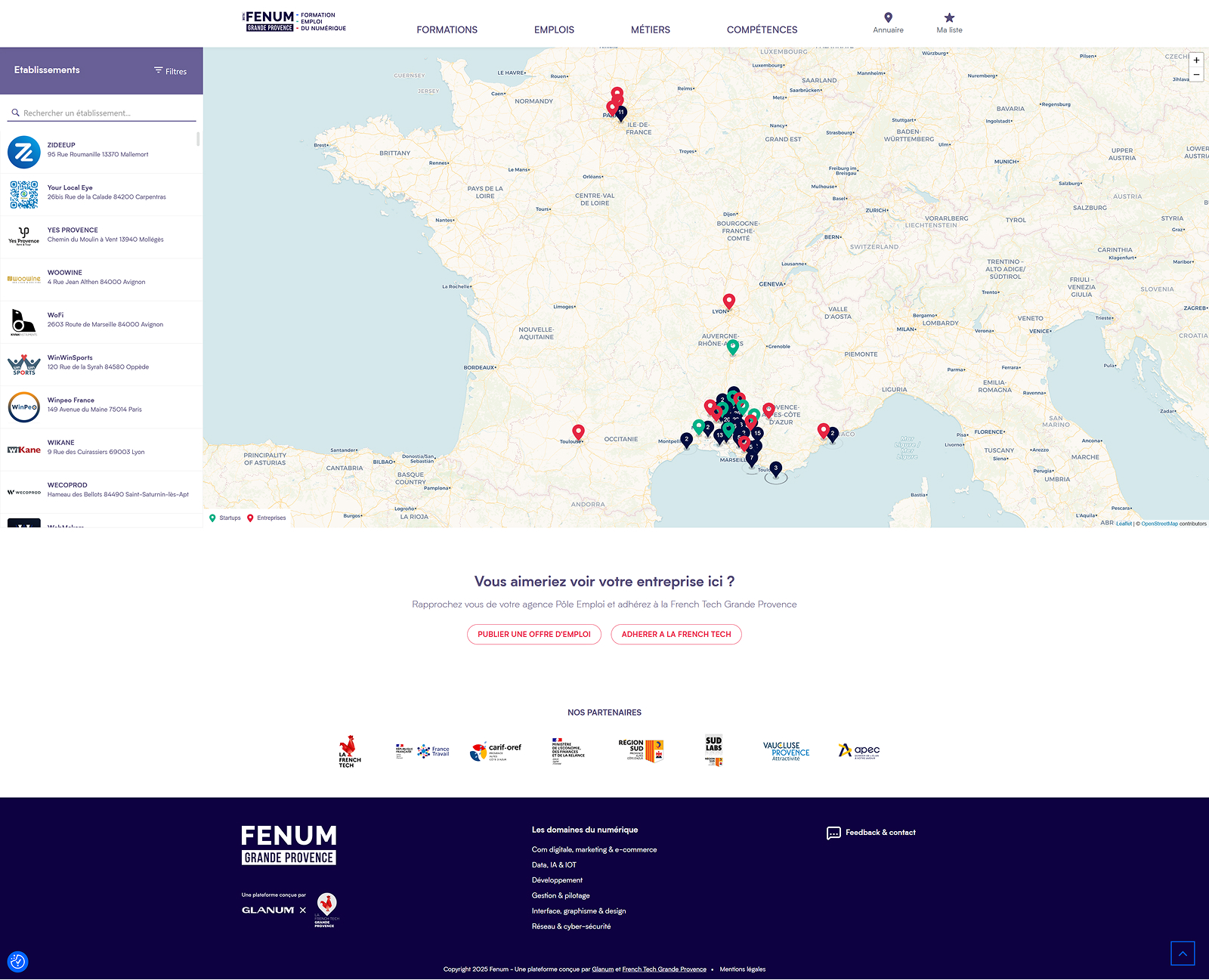The image size is (1209, 980).
Task: Open the Mentions légales link
Action: [x=742, y=969]
